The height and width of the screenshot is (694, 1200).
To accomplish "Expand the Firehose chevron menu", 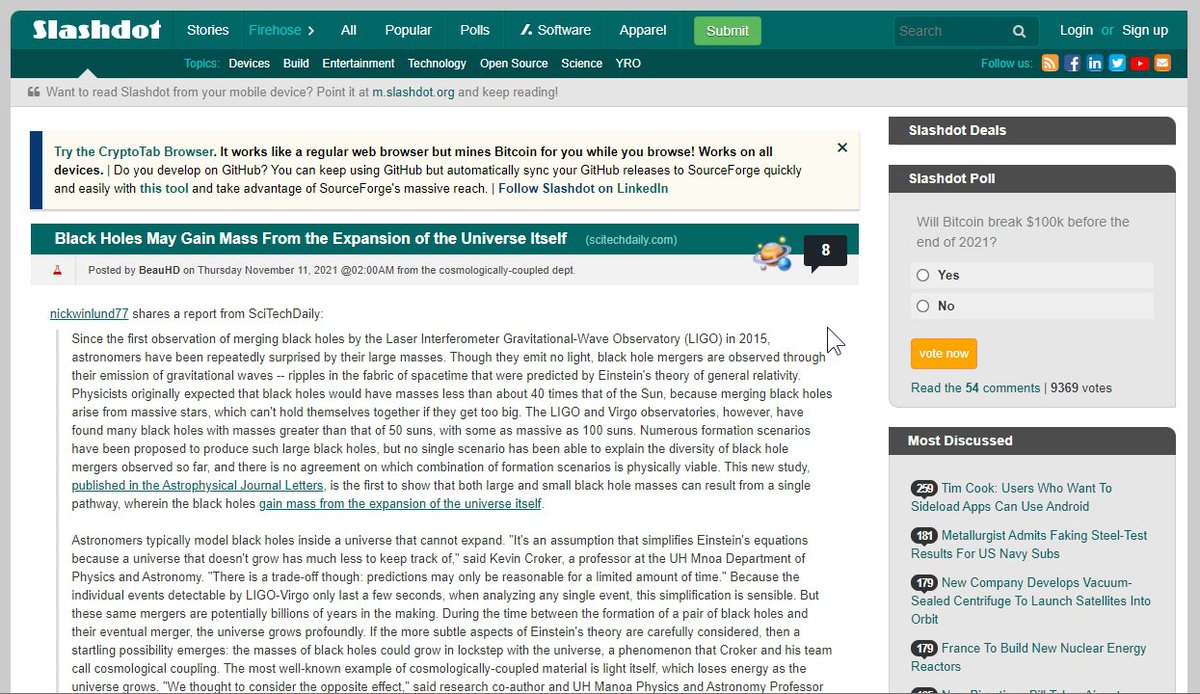I will point(311,31).
